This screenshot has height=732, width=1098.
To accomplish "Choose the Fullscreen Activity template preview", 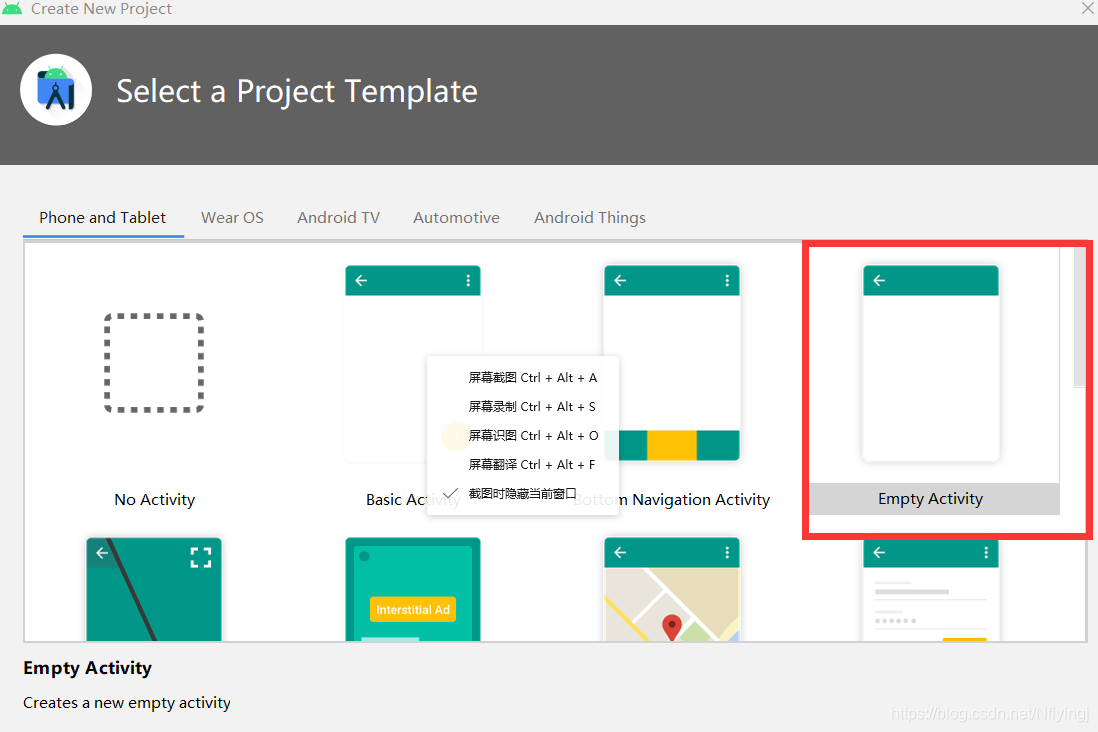I will click(154, 589).
